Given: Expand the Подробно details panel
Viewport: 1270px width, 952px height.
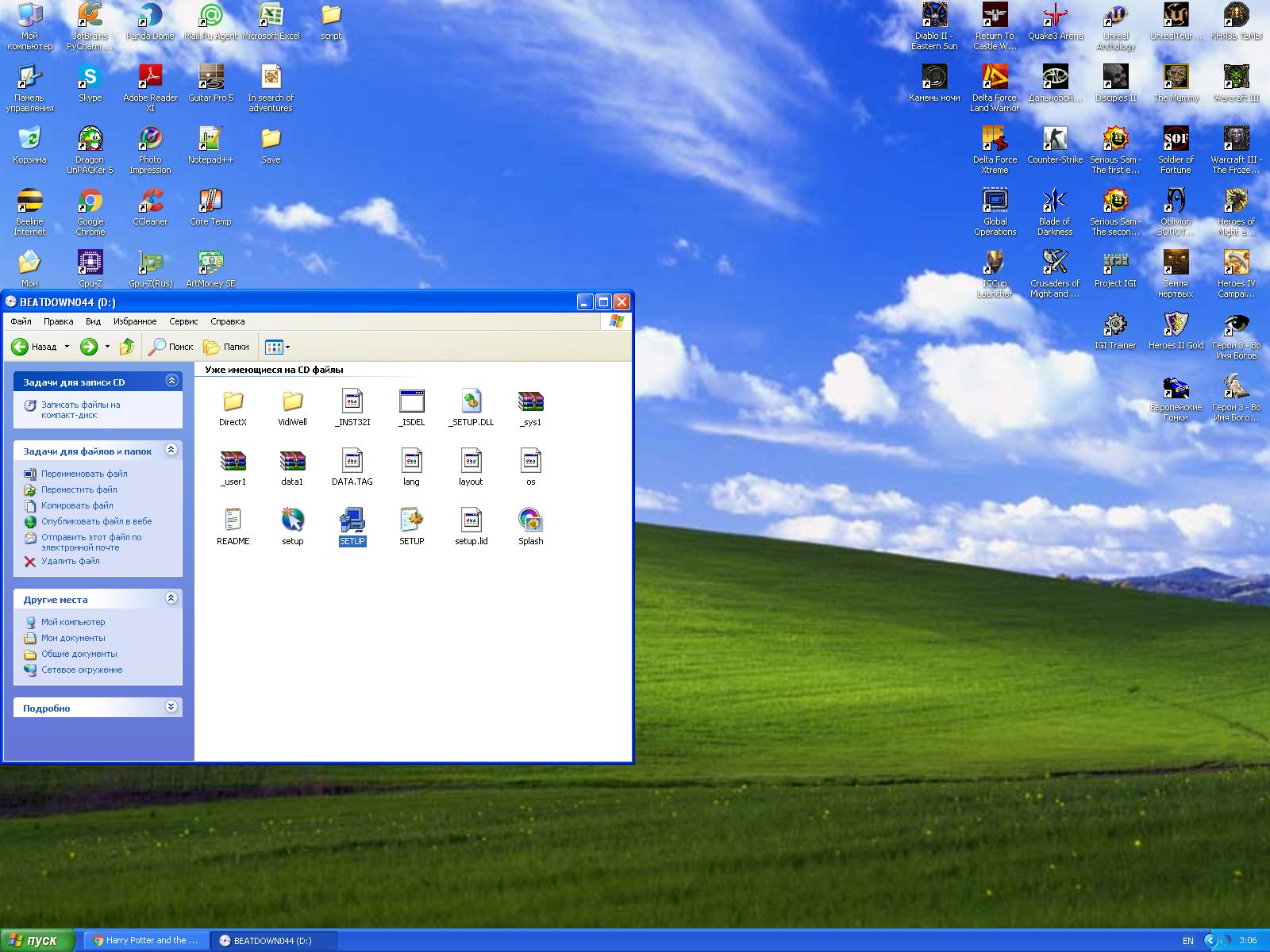Looking at the screenshot, I should 171,707.
